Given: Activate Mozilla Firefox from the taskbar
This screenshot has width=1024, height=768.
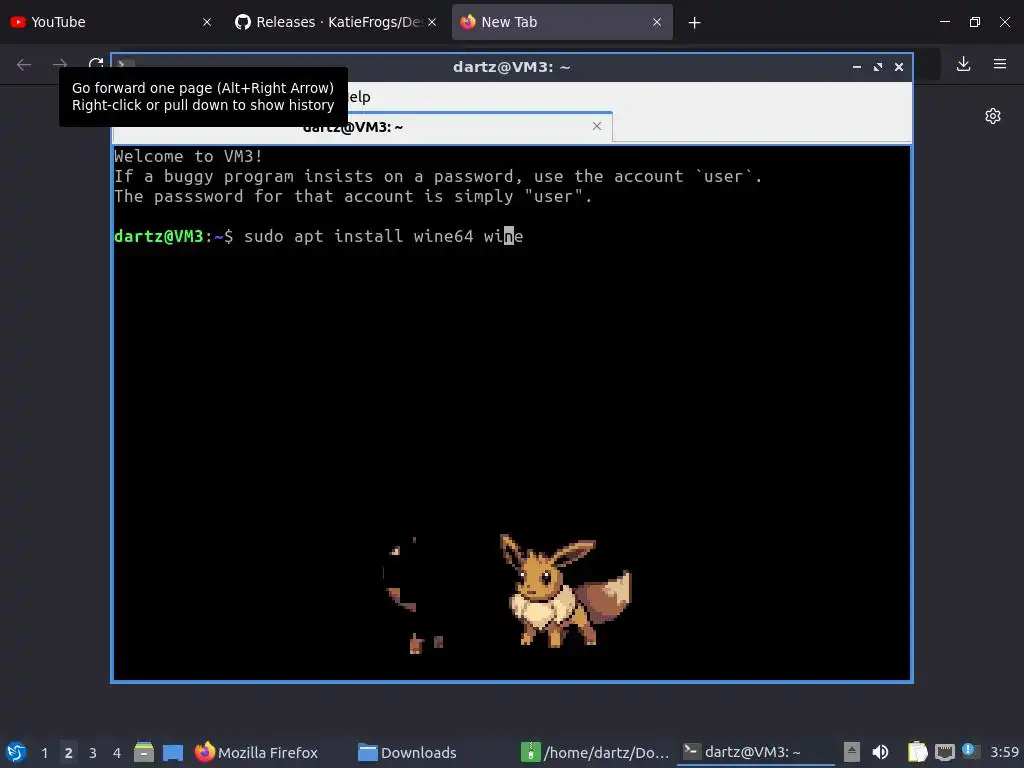Looking at the screenshot, I should pyautogui.click(x=257, y=752).
